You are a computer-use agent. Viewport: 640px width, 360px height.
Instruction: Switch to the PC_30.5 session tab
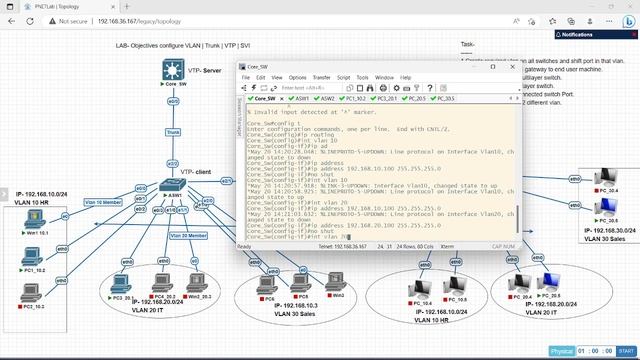click(x=443, y=98)
